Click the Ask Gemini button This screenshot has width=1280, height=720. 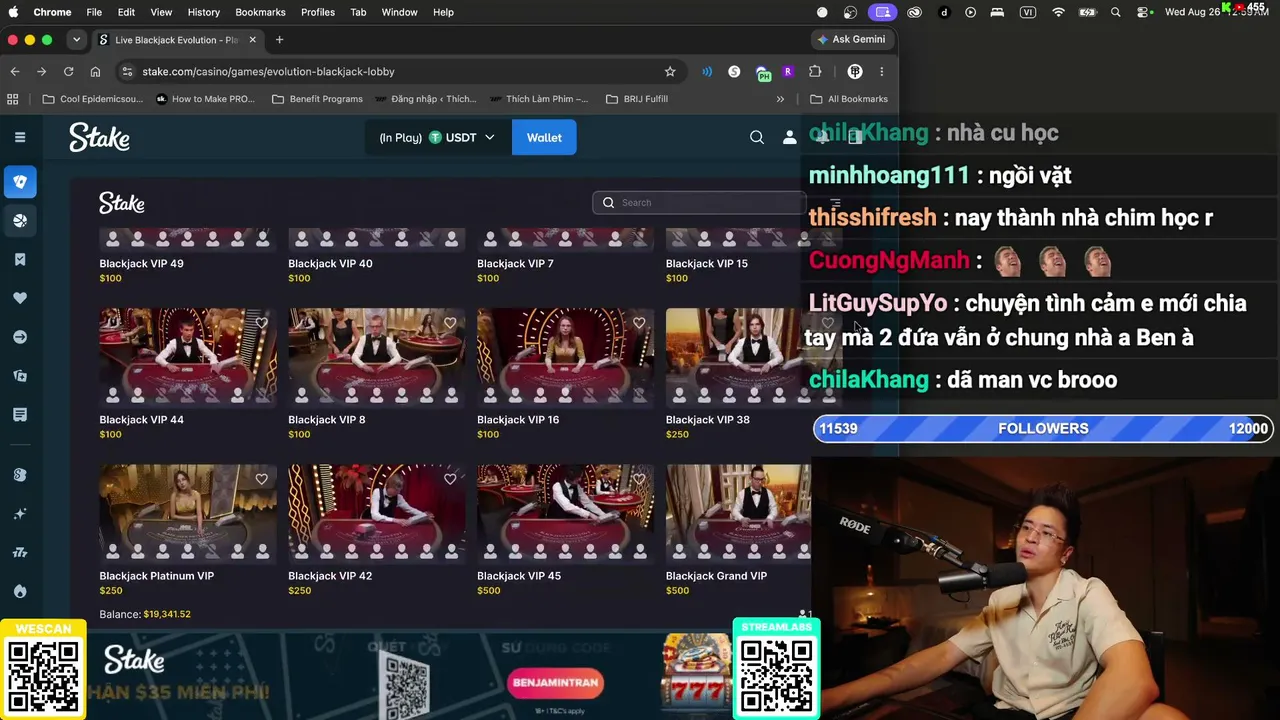point(851,39)
